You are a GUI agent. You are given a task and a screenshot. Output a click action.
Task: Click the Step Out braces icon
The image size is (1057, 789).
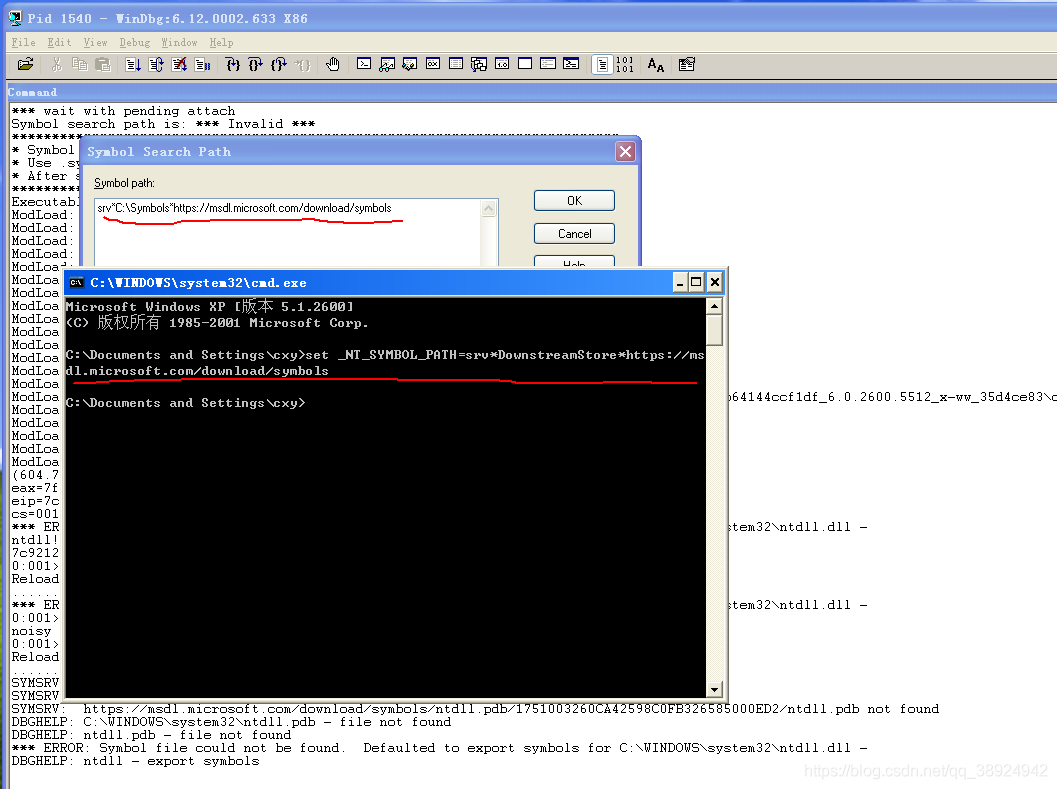point(278,64)
